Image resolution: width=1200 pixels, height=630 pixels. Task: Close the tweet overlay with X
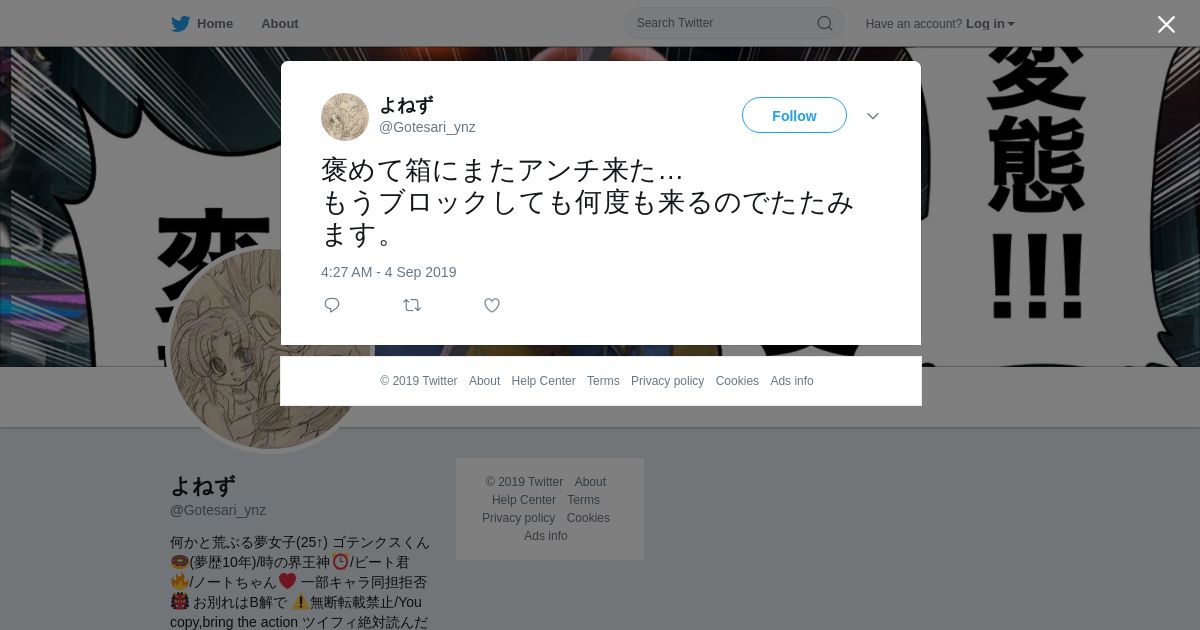pyautogui.click(x=1166, y=24)
